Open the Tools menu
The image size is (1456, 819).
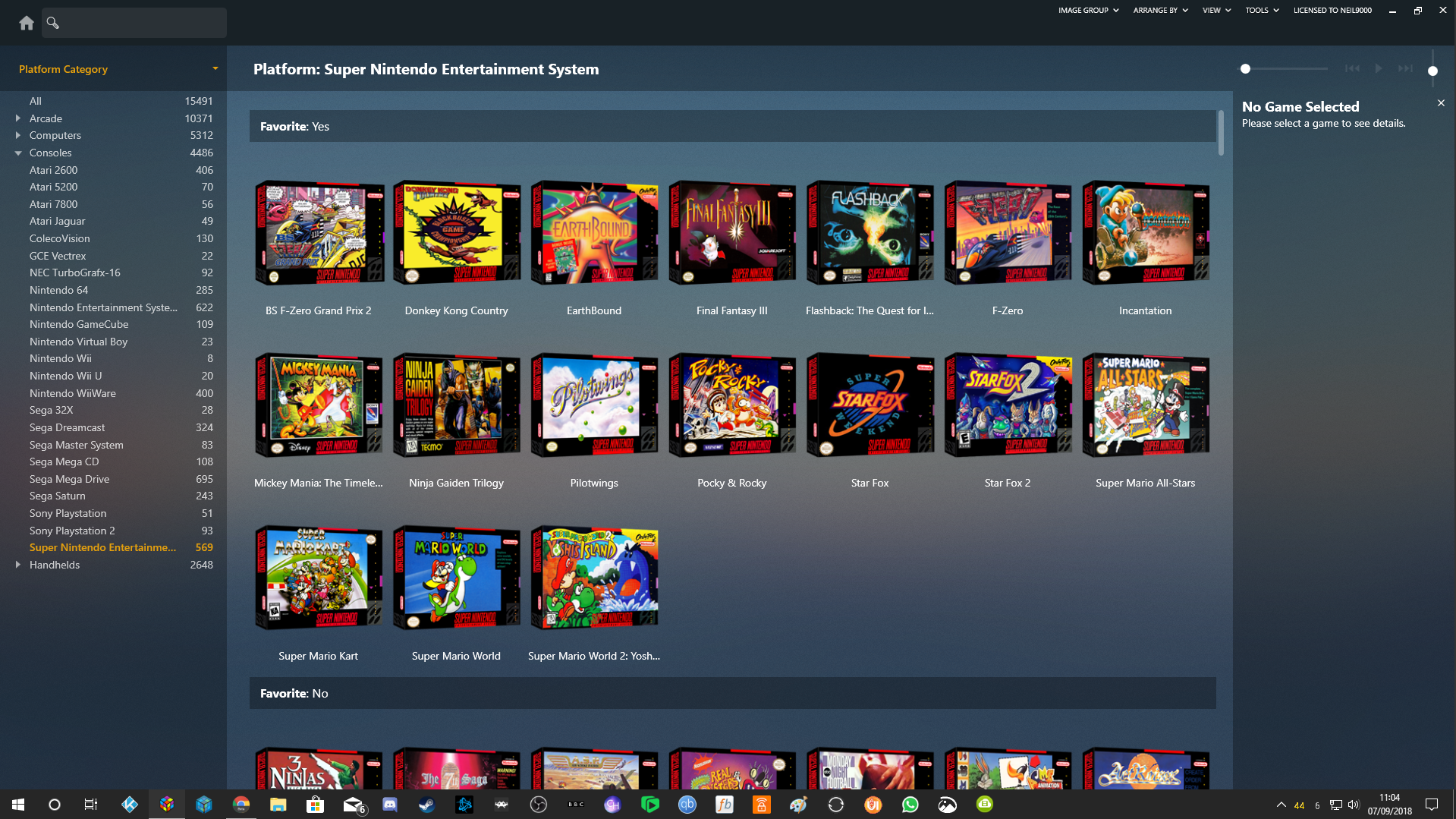click(x=1262, y=11)
